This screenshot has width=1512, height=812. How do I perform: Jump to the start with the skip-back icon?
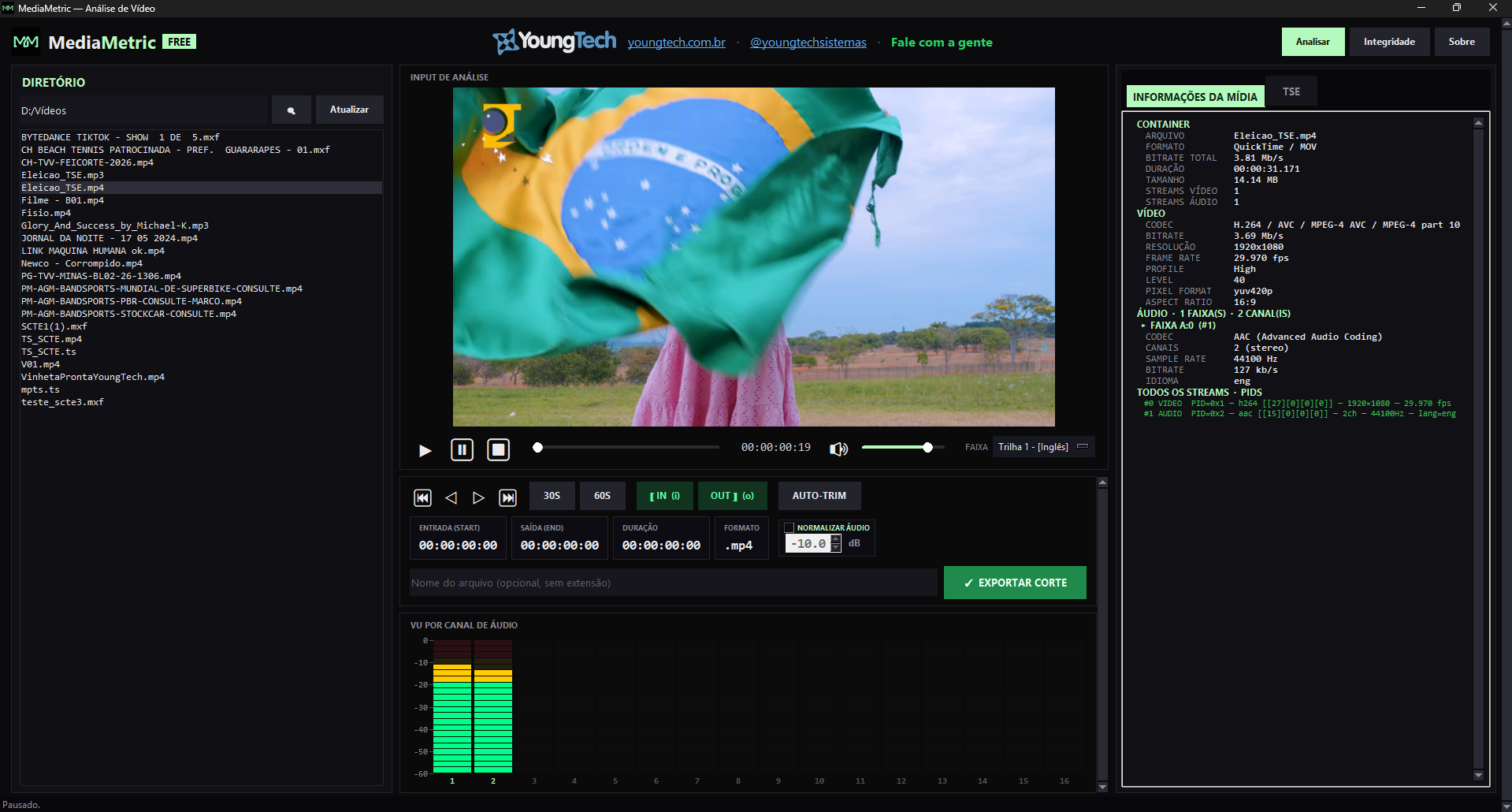pyautogui.click(x=422, y=497)
